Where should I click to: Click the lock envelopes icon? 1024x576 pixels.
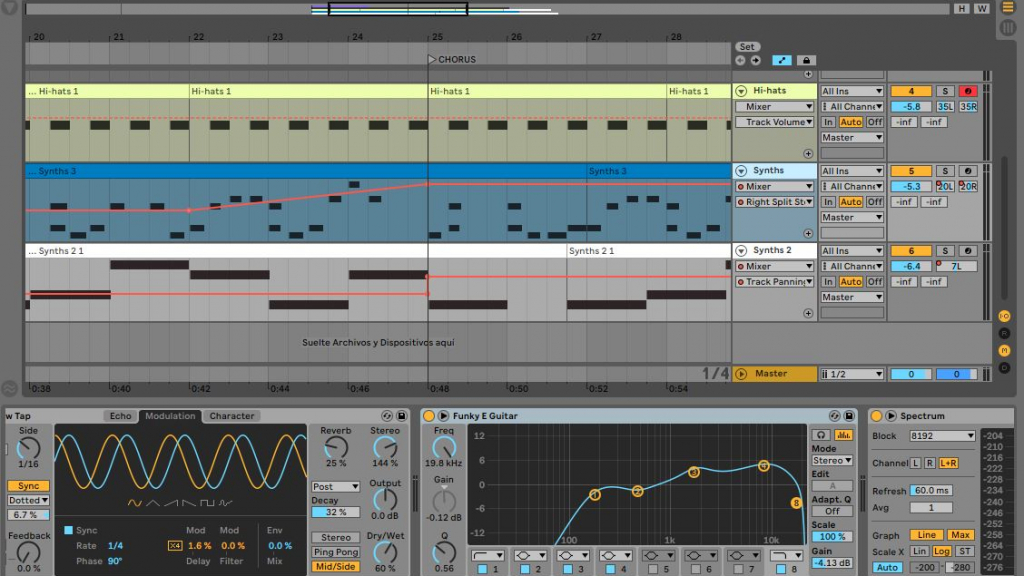click(806, 60)
